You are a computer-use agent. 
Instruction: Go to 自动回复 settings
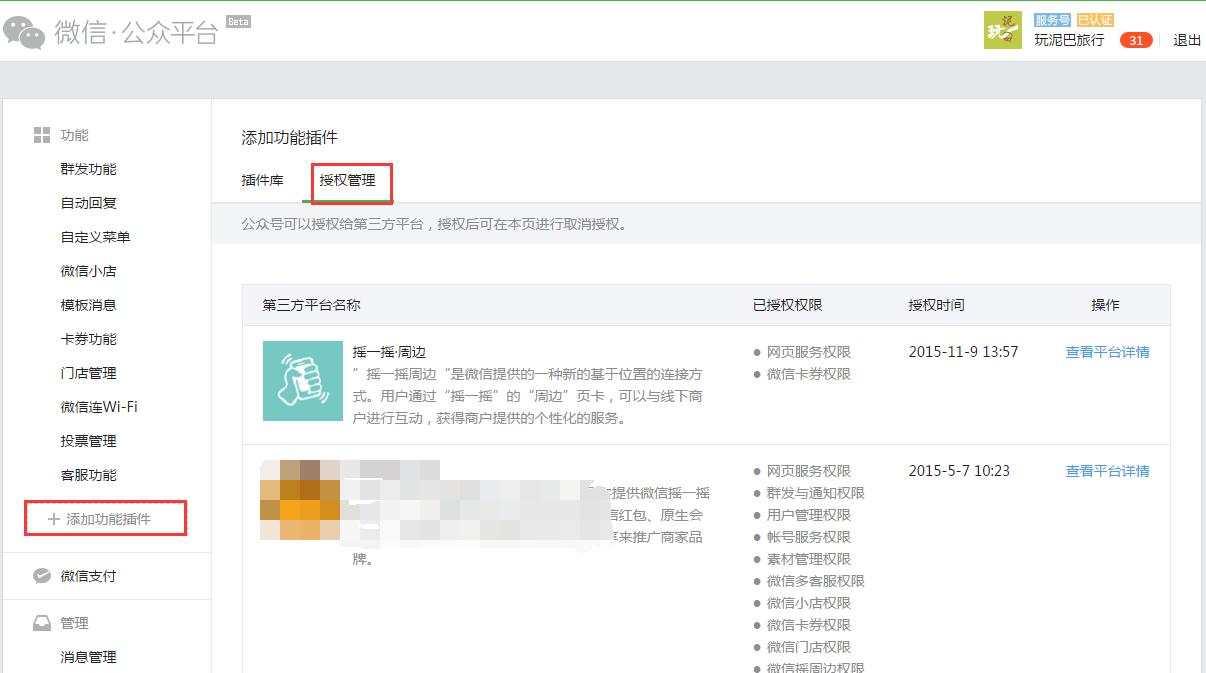pos(89,203)
